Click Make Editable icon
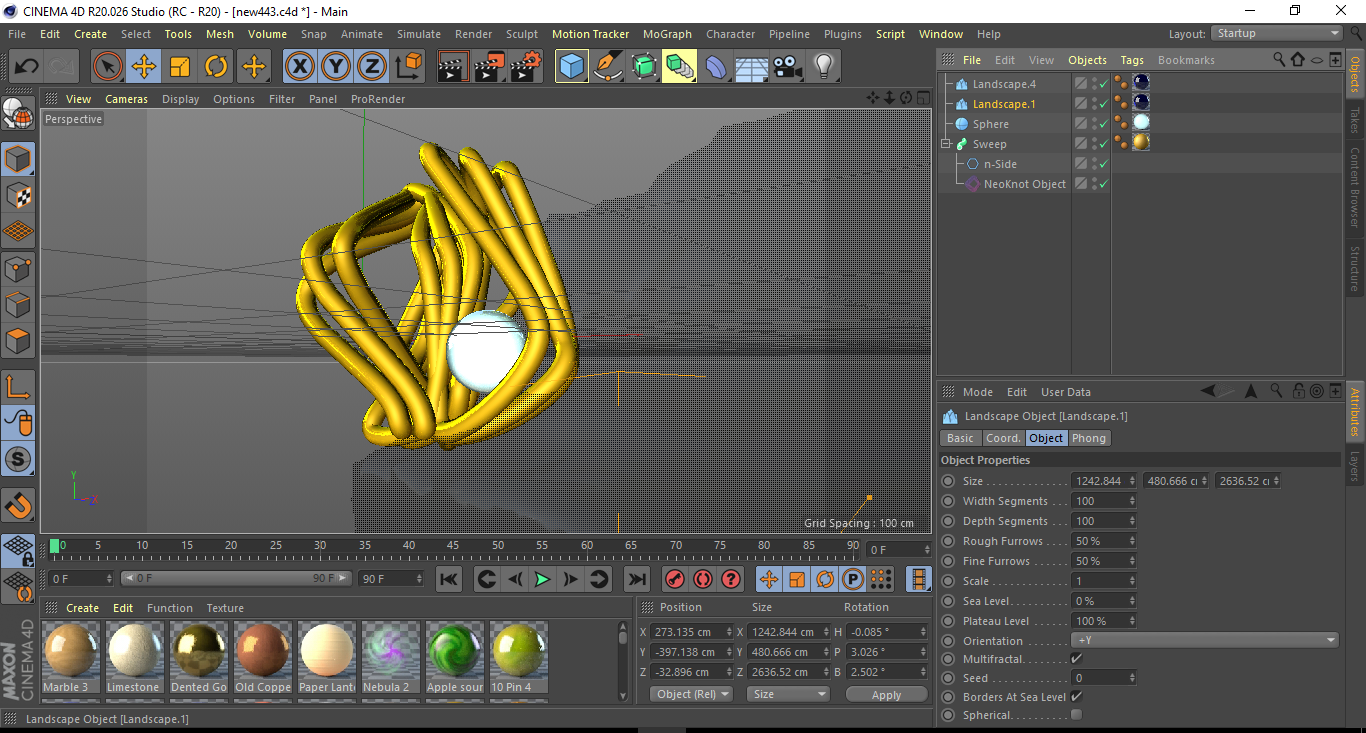 [18, 115]
